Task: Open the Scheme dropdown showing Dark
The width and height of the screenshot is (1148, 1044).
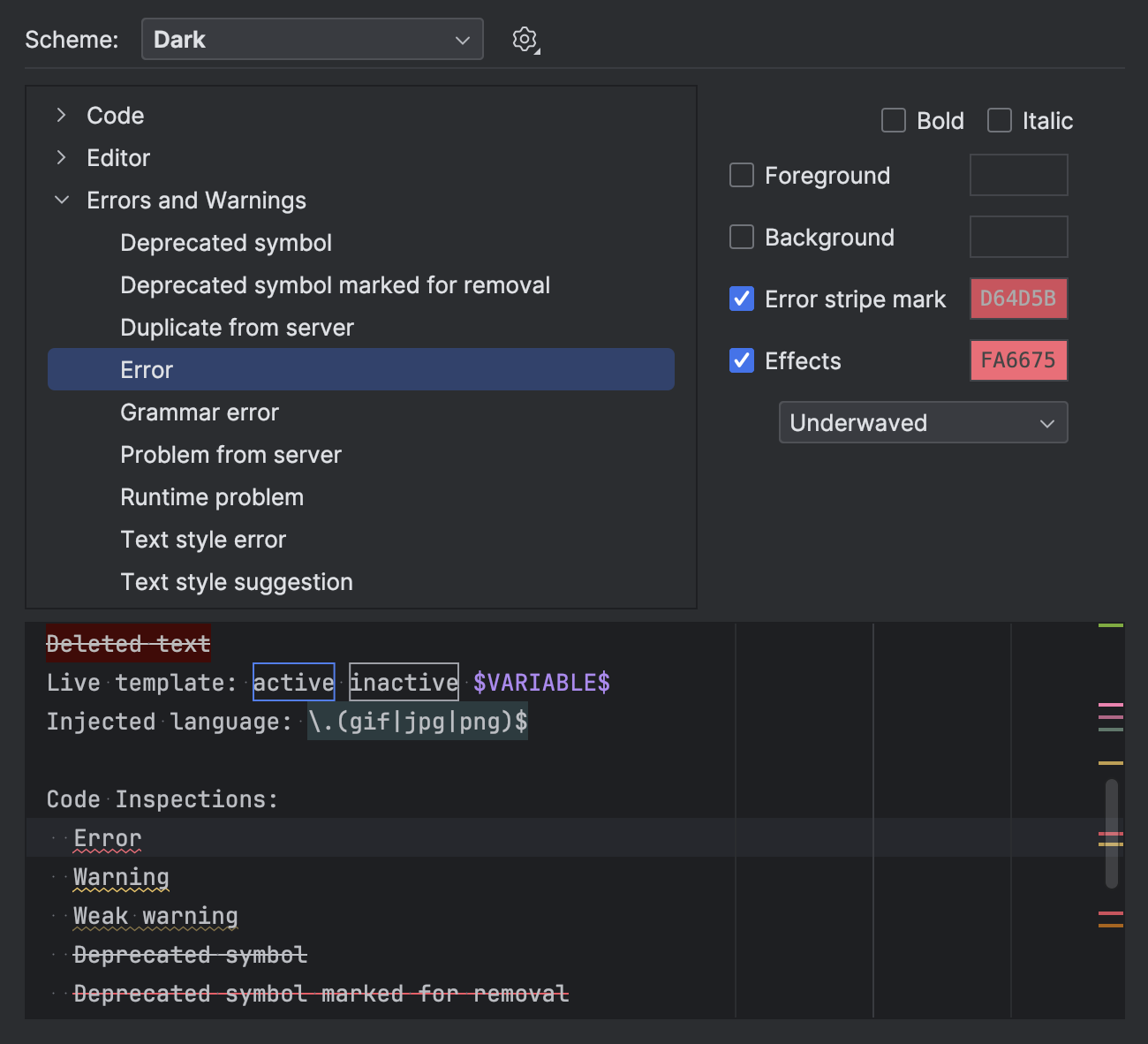Action: tap(312, 40)
